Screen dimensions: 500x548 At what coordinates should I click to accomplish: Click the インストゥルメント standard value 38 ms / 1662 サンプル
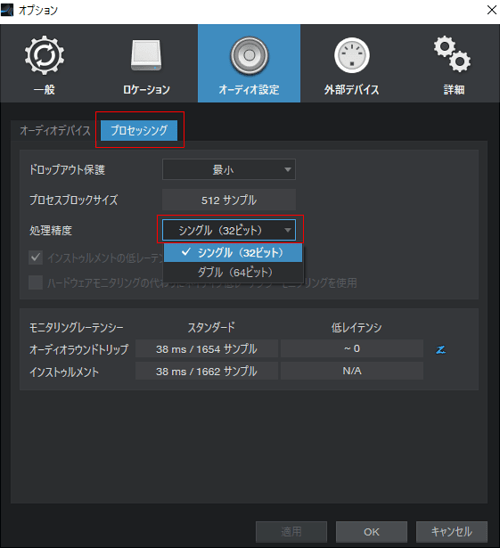[x=206, y=371]
